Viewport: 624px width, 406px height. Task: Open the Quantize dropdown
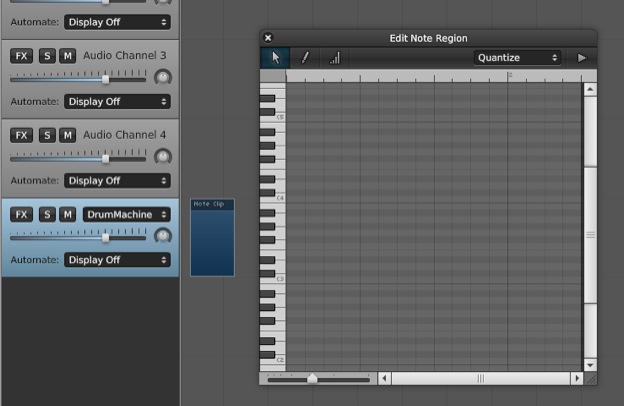click(517, 58)
